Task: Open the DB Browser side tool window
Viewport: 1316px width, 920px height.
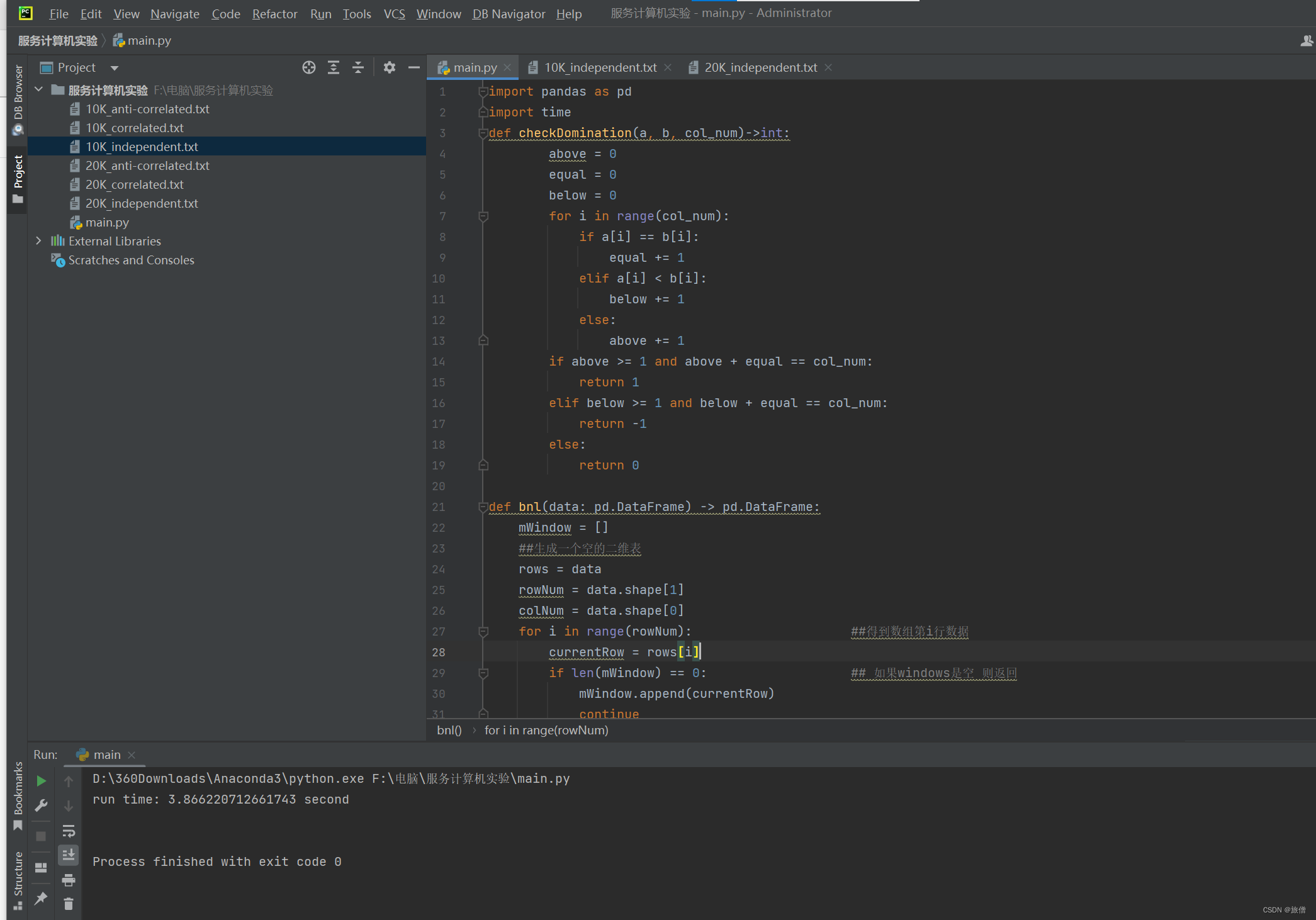Action: (18, 100)
